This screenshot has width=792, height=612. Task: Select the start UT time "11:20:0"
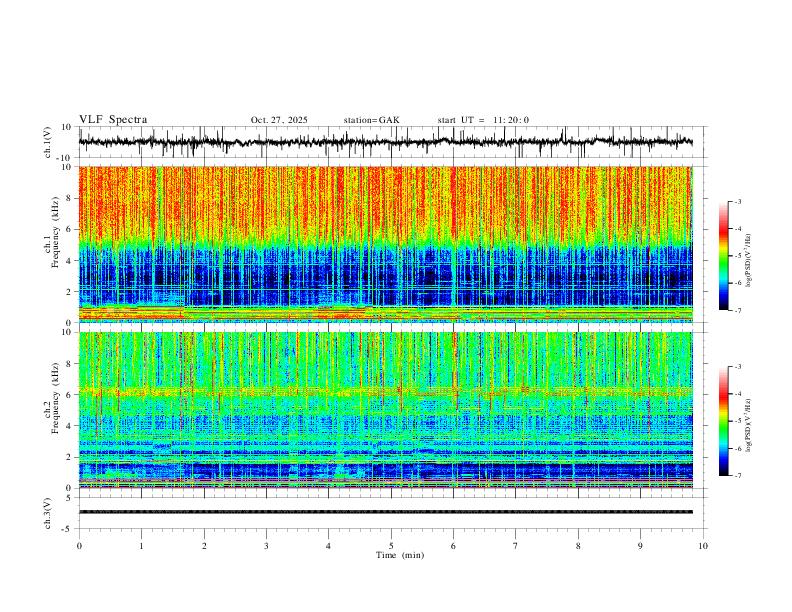coord(511,120)
